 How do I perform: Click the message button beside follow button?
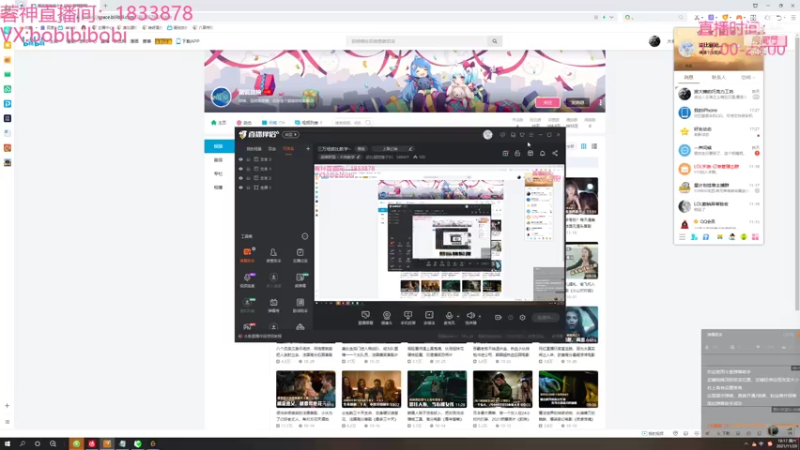(x=577, y=103)
